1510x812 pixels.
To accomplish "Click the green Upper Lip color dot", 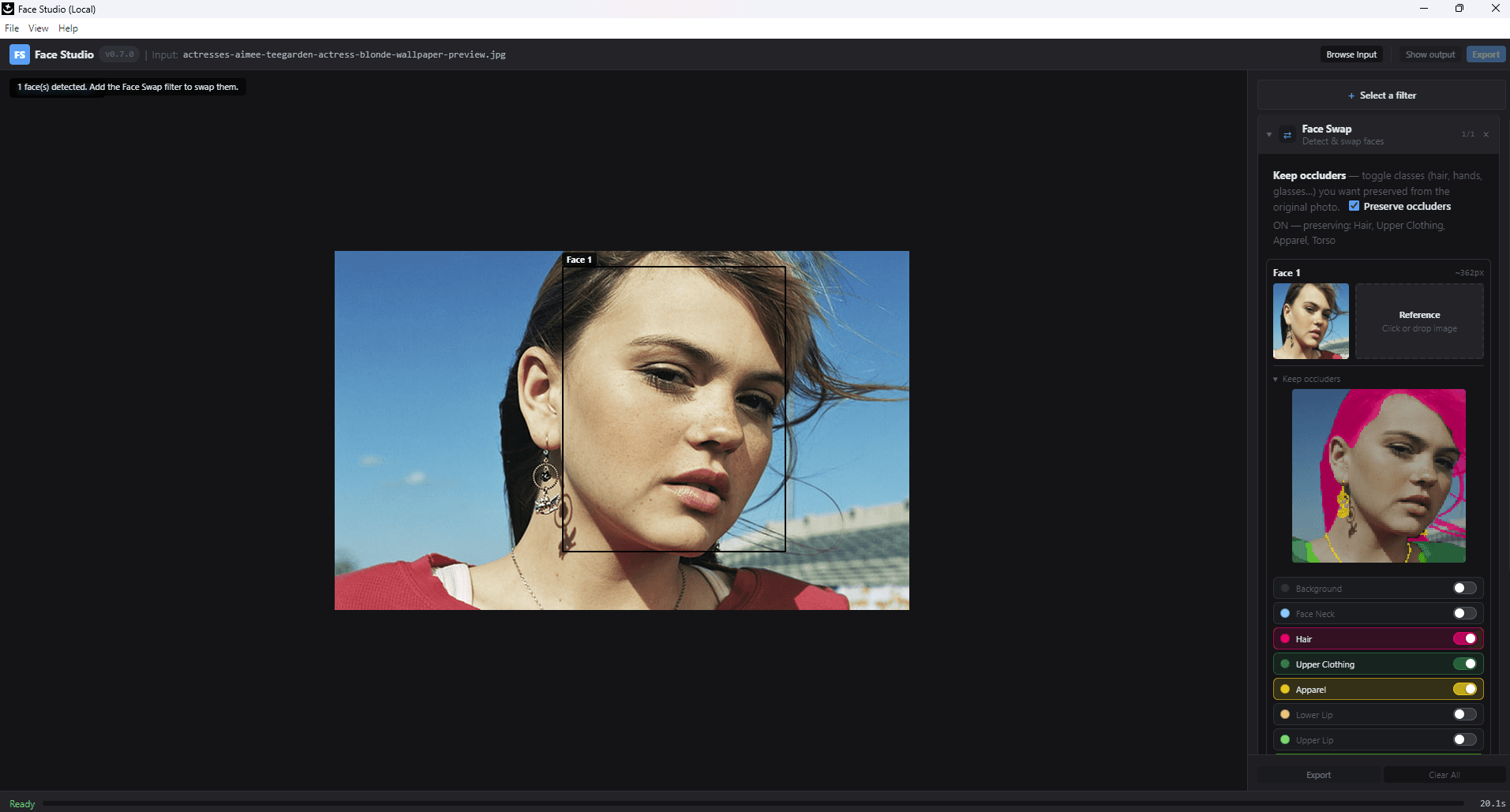I will point(1285,739).
